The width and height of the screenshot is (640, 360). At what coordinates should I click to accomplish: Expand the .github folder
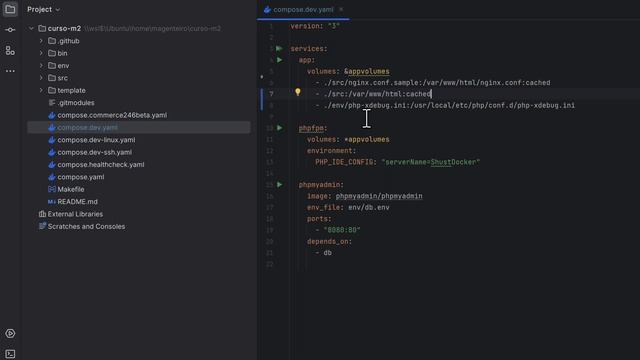click(x=41, y=41)
